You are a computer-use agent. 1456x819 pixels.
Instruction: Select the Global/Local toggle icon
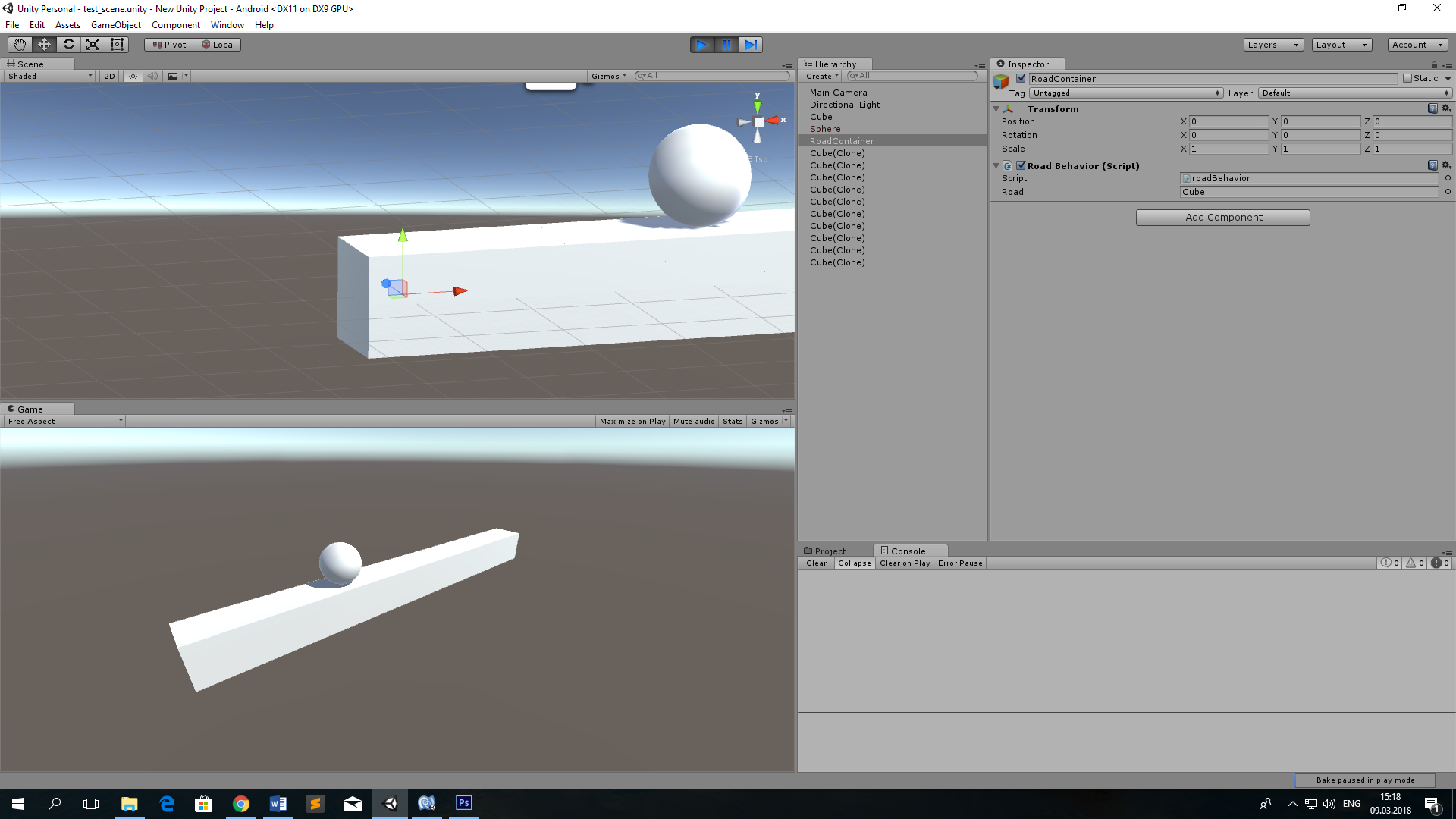pyautogui.click(x=219, y=43)
